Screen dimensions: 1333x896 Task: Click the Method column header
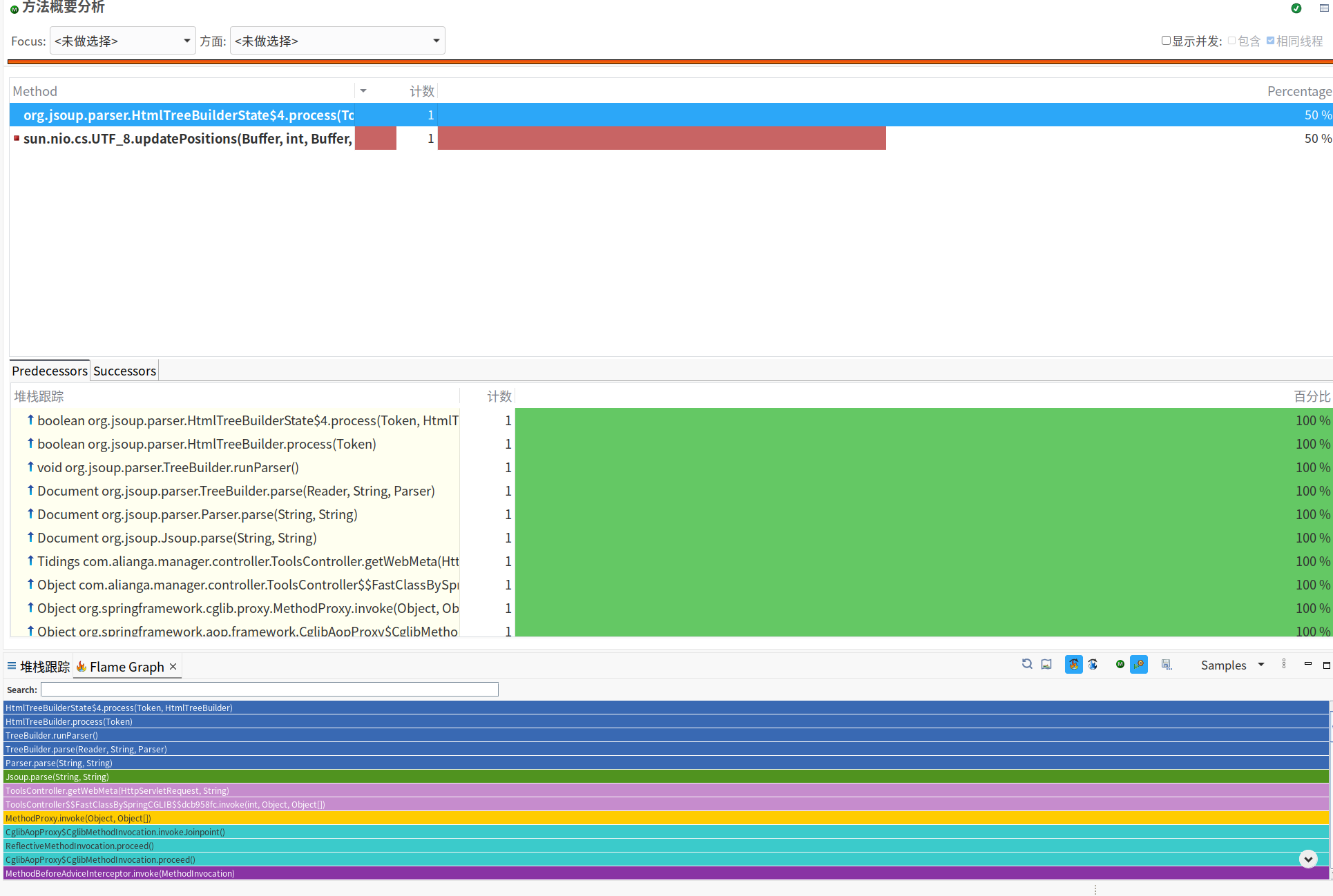[x=35, y=91]
